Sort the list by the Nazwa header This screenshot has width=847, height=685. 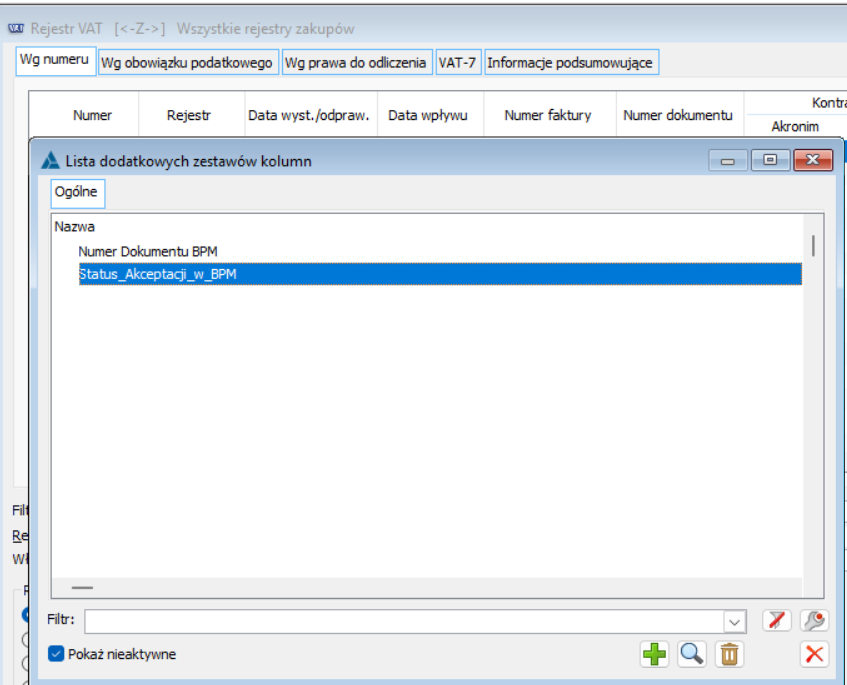(x=75, y=227)
